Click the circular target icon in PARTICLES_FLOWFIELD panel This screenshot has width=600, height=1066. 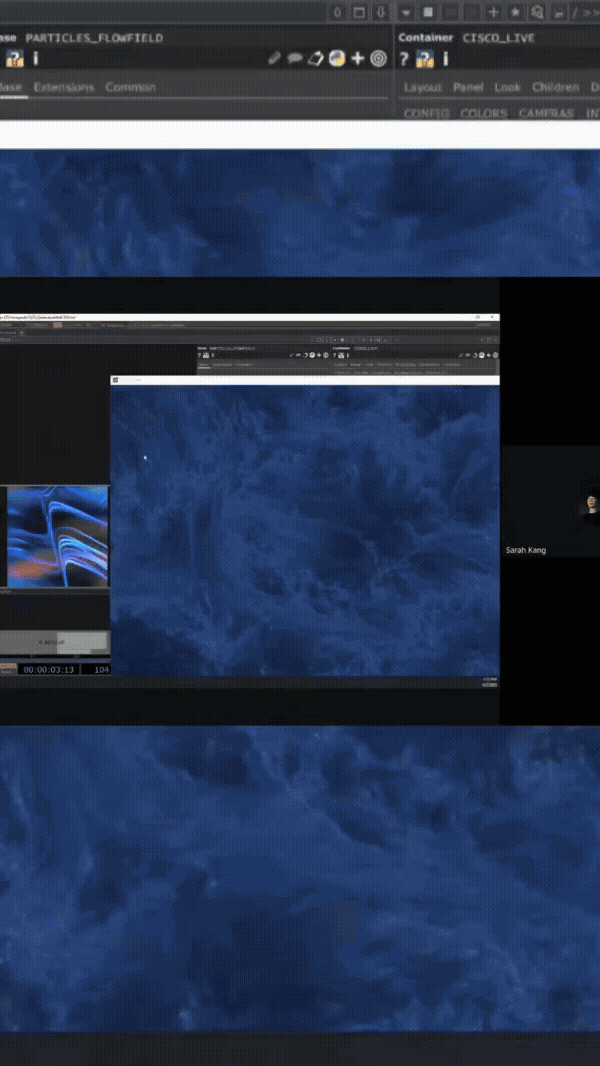pyautogui.click(x=378, y=58)
